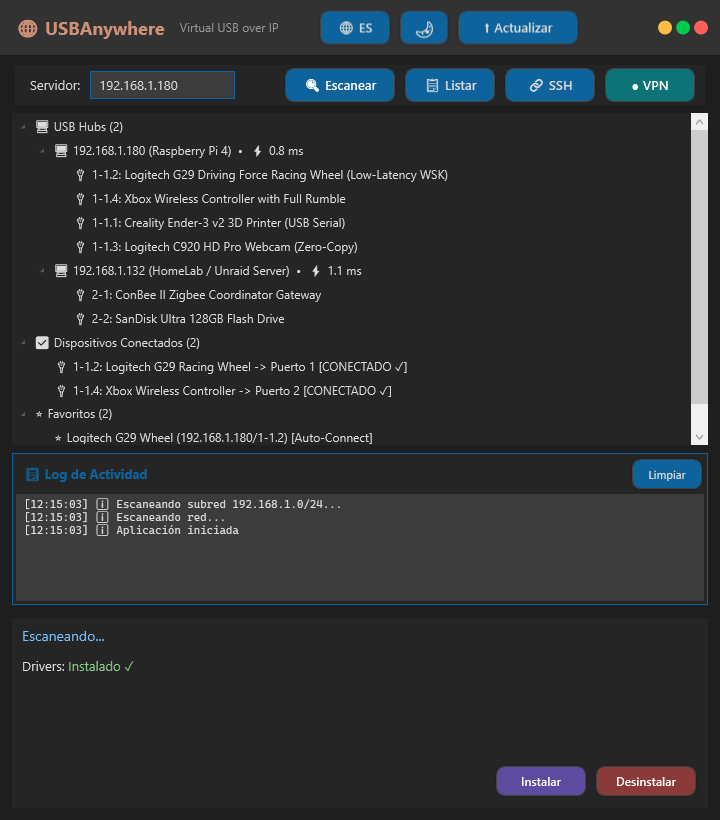This screenshot has width=720, height=820.
Task: Click log text 'Escaneando subred 192.168.1.0/24...'
Action: [x=228, y=505]
